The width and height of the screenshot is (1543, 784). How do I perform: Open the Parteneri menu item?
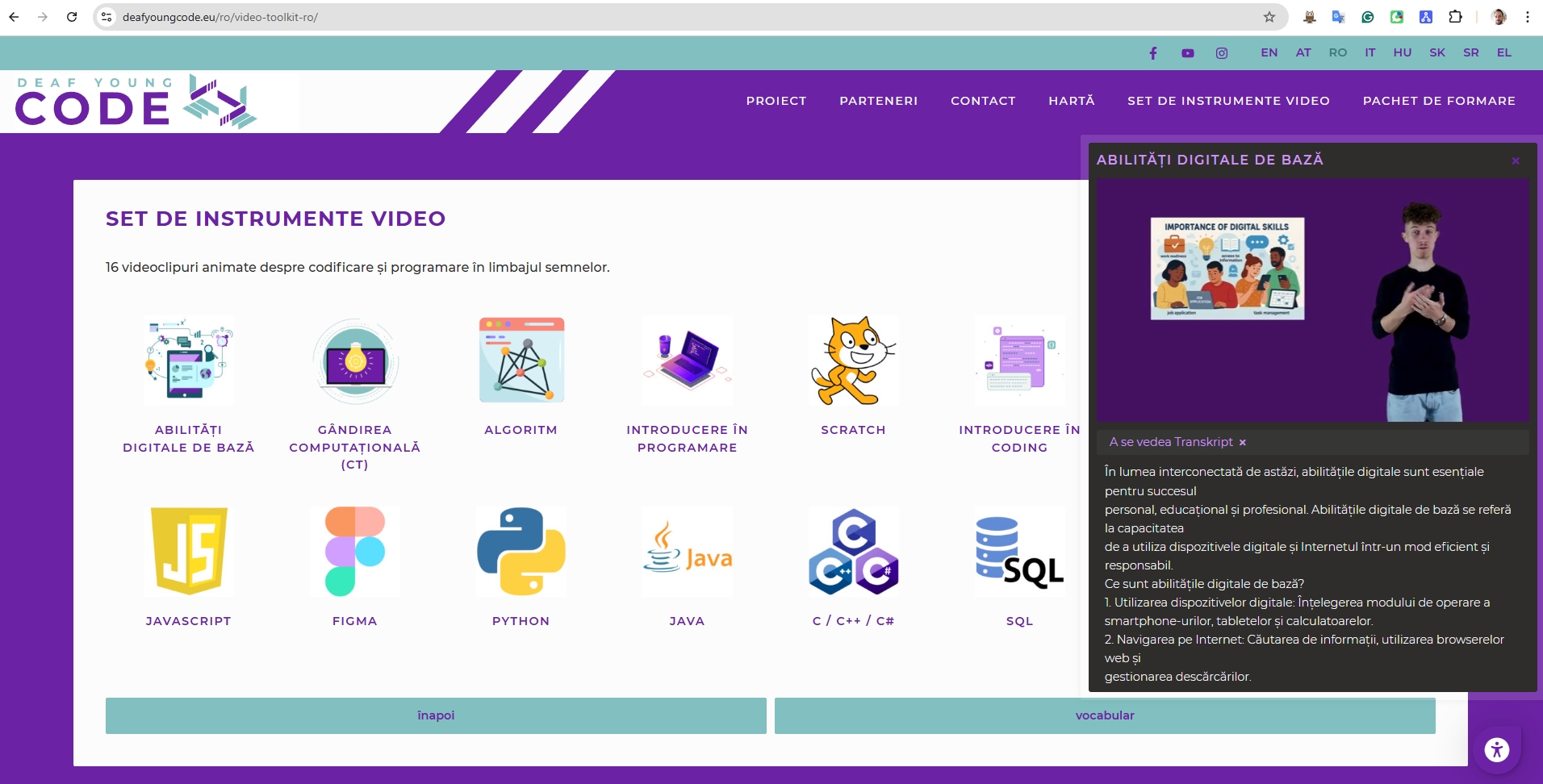[x=878, y=101]
